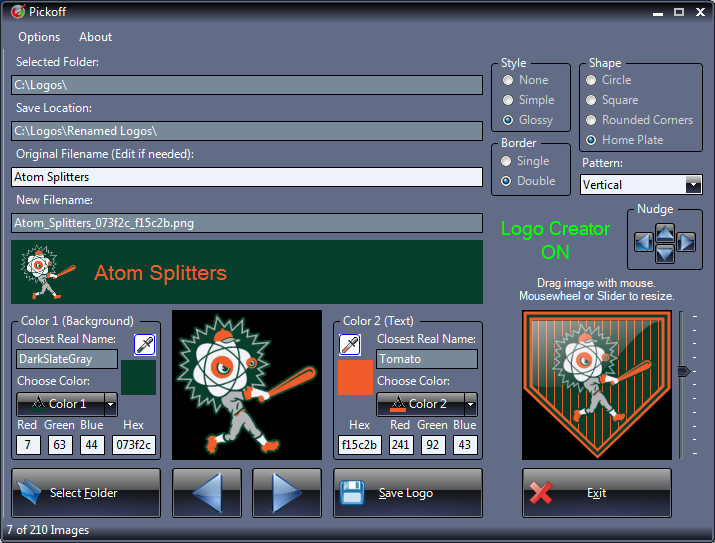Viewport: 715px width, 543px height.
Task: Open the Color 1 chooser dropdown
Action: (110, 404)
